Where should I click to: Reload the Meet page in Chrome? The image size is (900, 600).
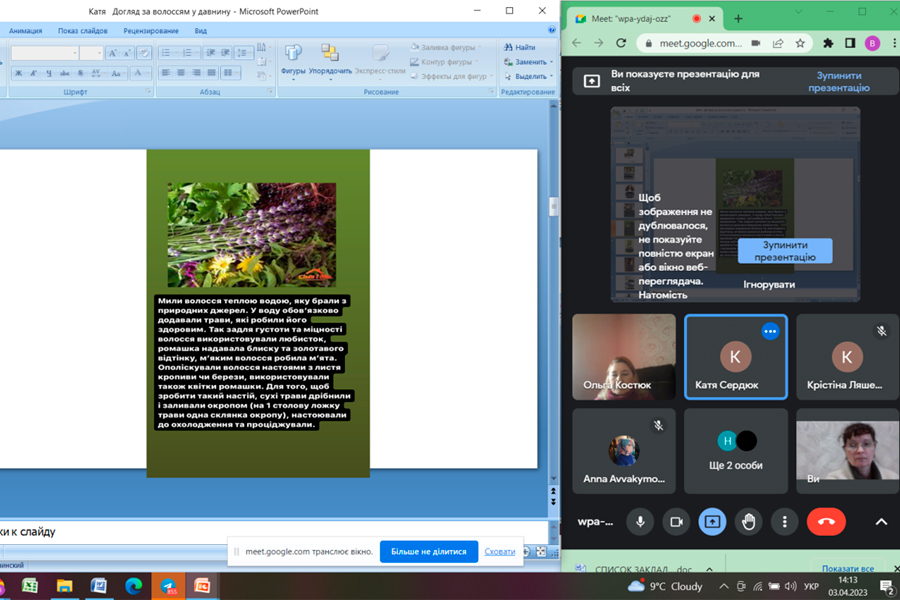(621, 43)
